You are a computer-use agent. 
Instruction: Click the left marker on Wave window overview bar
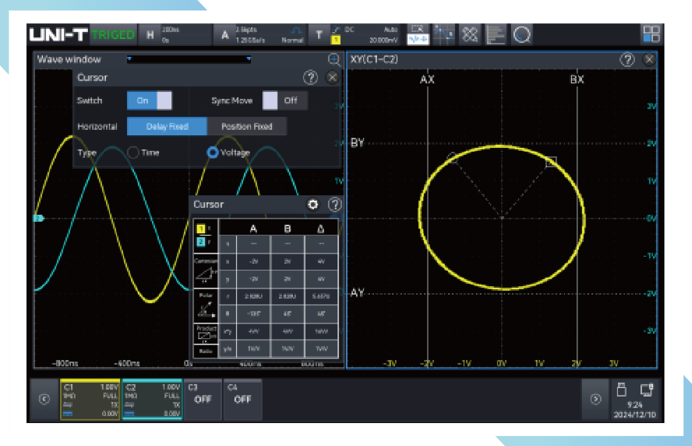coord(129,58)
